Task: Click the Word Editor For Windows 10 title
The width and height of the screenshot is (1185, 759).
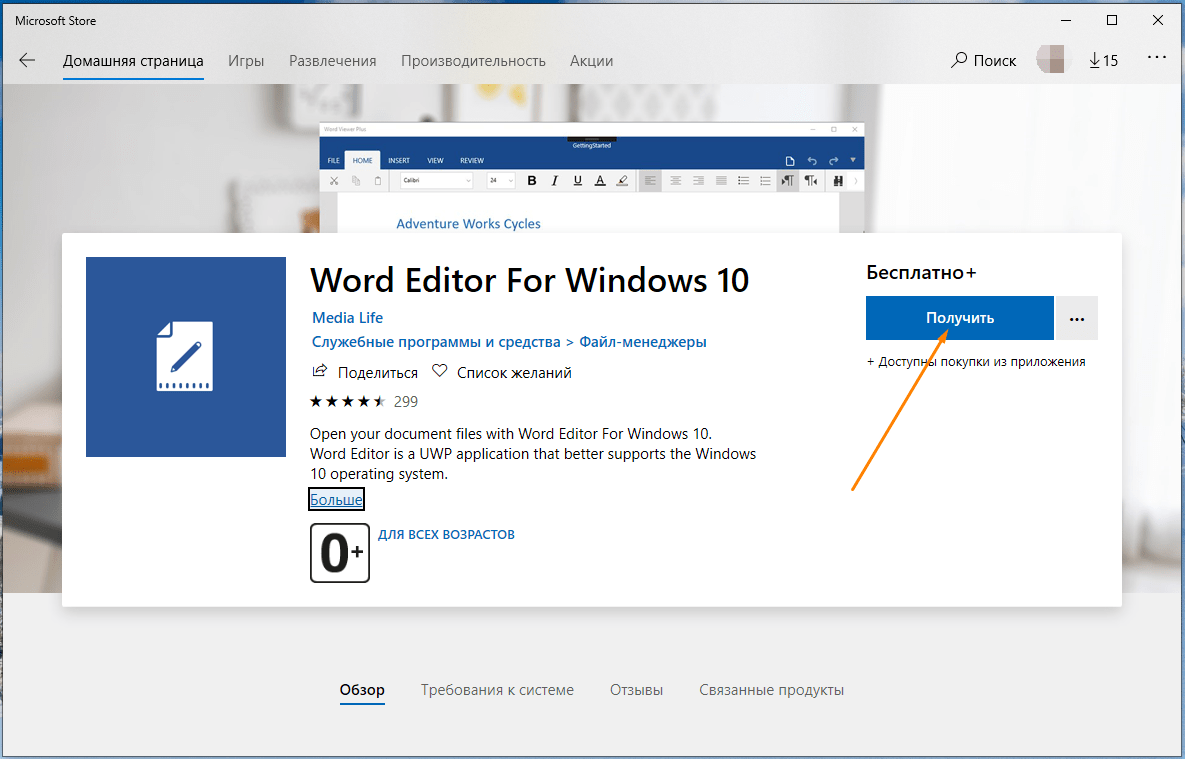Action: pyautogui.click(x=530, y=280)
